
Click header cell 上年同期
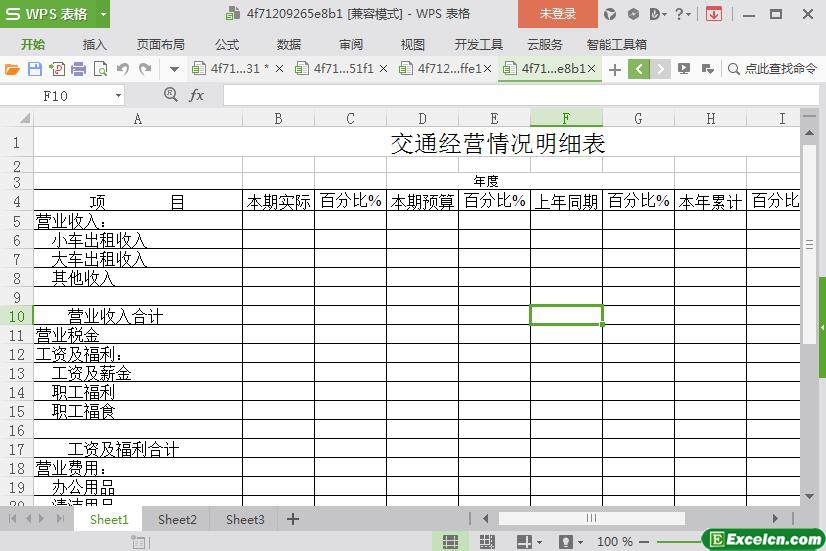[566, 201]
